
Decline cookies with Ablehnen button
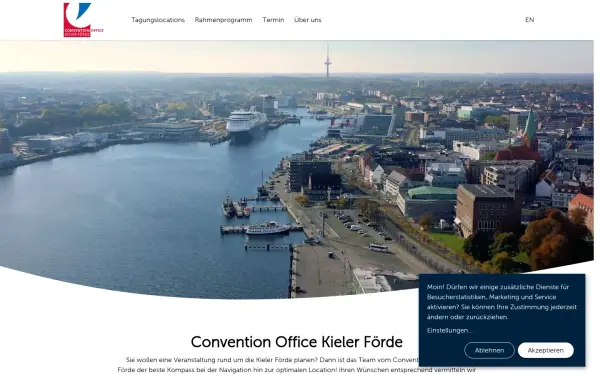tap(489, 350)
